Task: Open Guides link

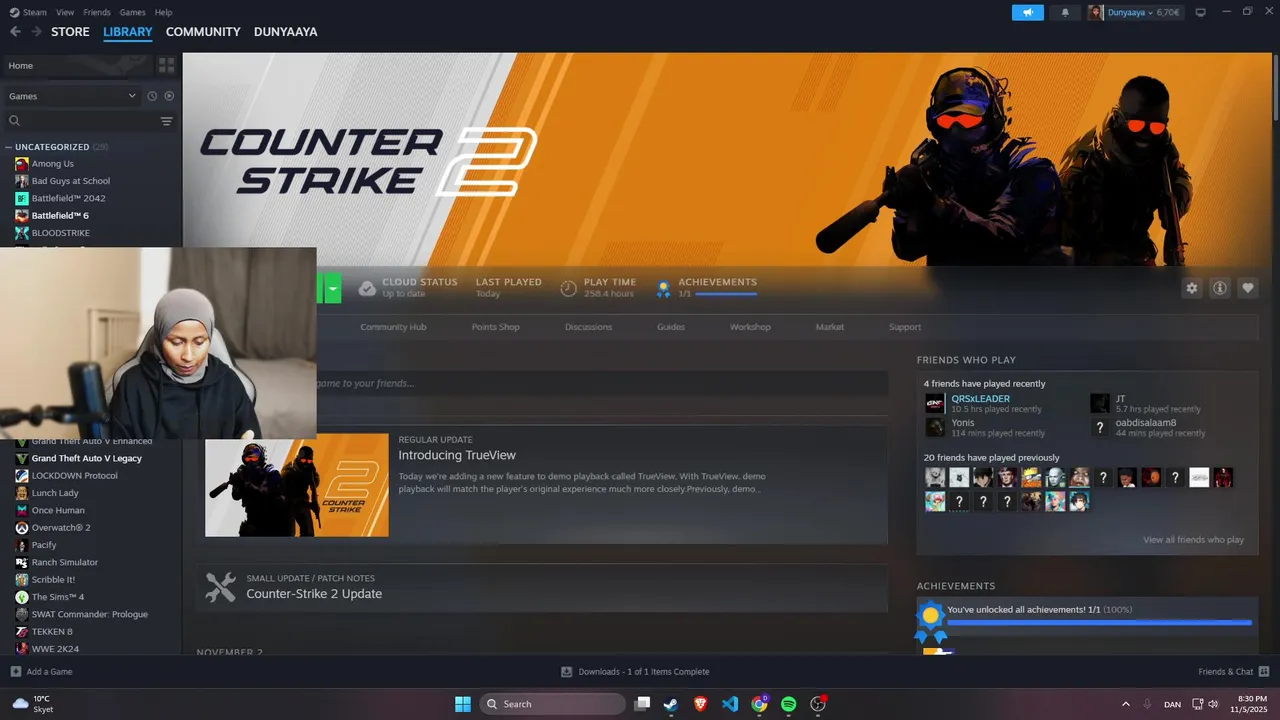Action: click(x=671, y=327)
